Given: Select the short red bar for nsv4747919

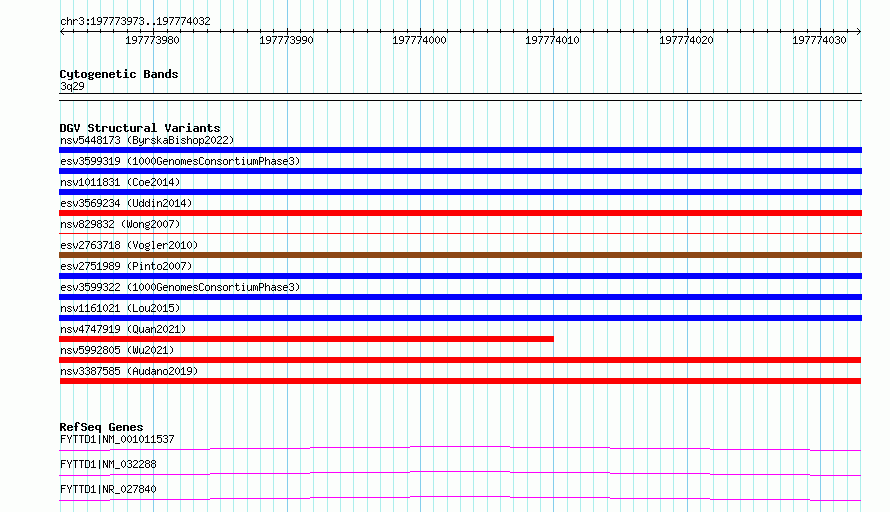Looking at the screenshot, I should click(x=307, y=339).
